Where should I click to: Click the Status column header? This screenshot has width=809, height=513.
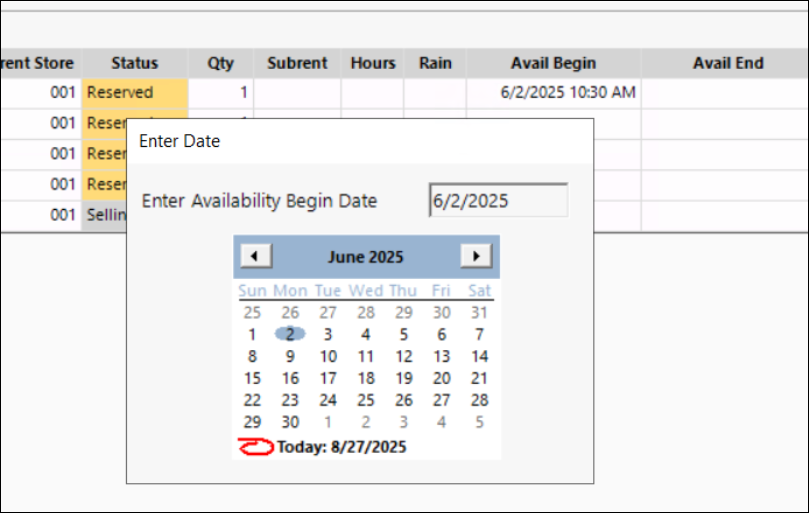pyautogui.click(x=135, y=63)
